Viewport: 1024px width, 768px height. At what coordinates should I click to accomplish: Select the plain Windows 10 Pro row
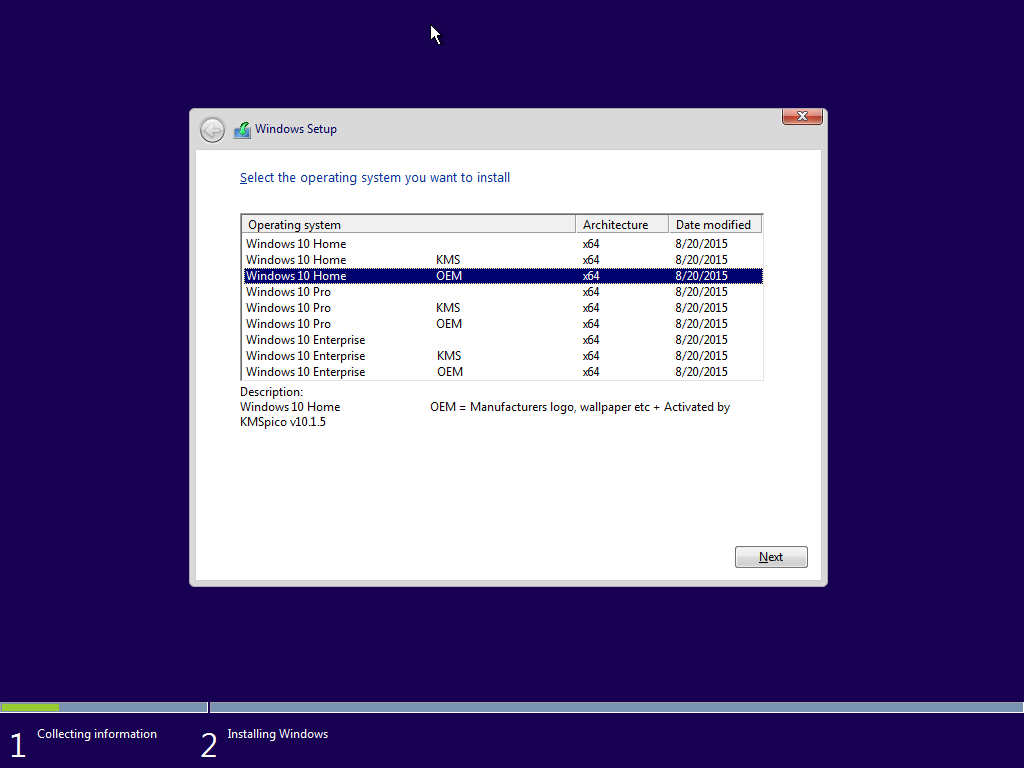(503, 292)
